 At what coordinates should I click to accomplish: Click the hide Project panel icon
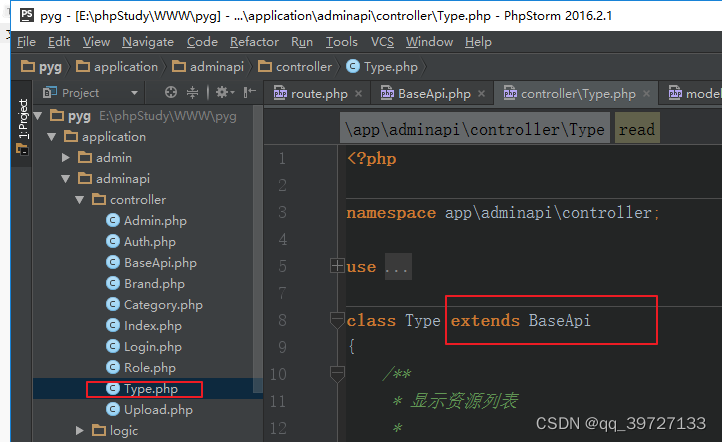[x=250, y=93]
